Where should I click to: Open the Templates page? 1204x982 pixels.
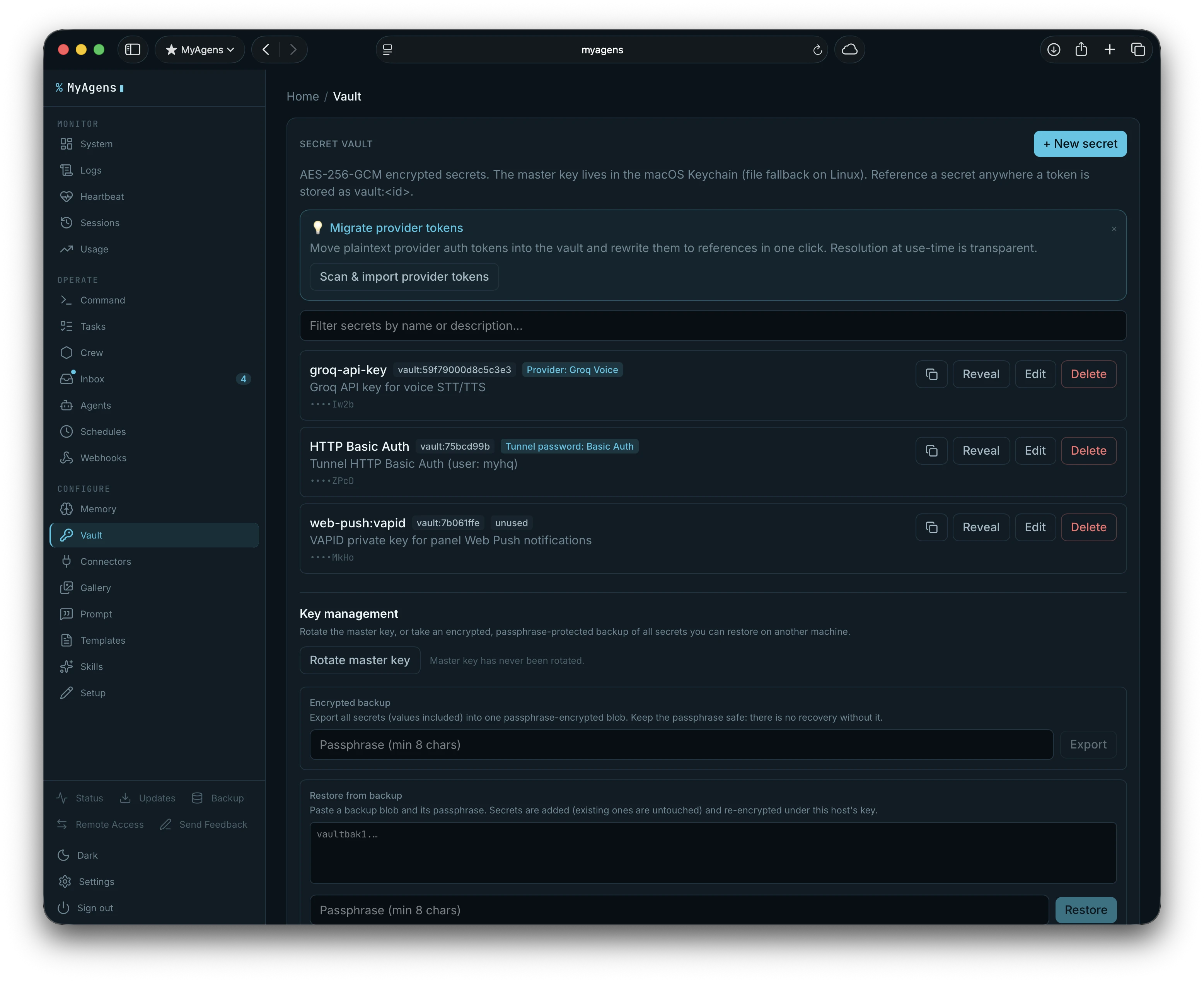[154, 640]
